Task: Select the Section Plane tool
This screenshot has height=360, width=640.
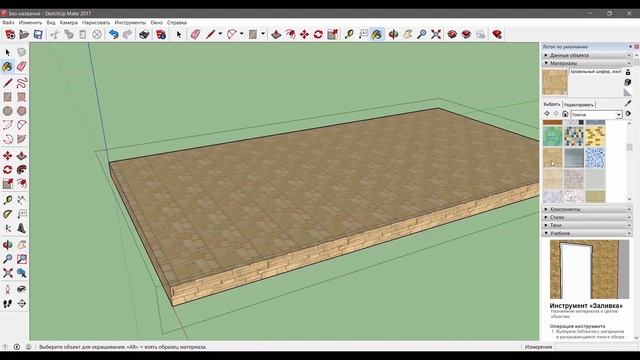Action: click(x=22, y=304)
